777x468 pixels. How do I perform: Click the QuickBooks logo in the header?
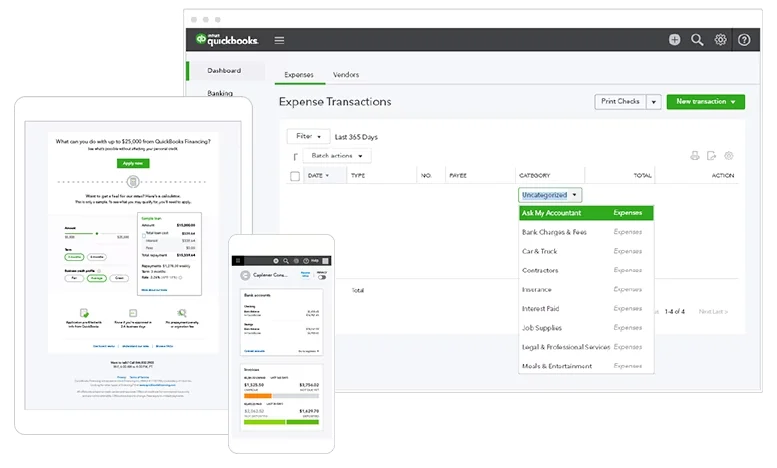coord(226,40)
